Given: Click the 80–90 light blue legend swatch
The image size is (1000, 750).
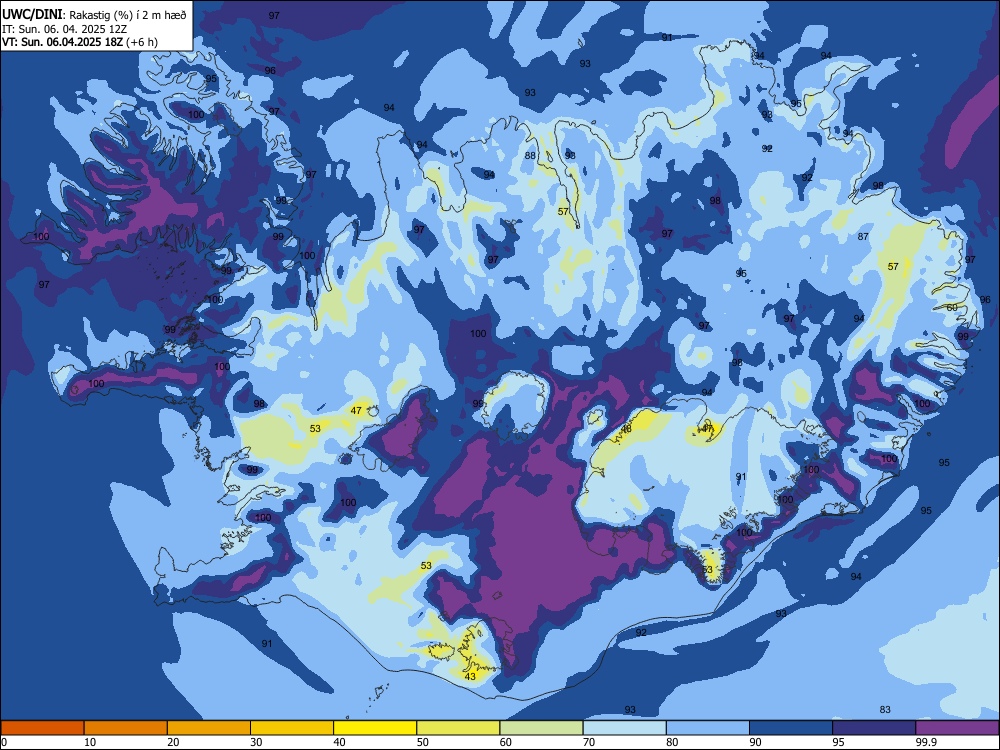Looking at the screenshot, I should 708,728.
